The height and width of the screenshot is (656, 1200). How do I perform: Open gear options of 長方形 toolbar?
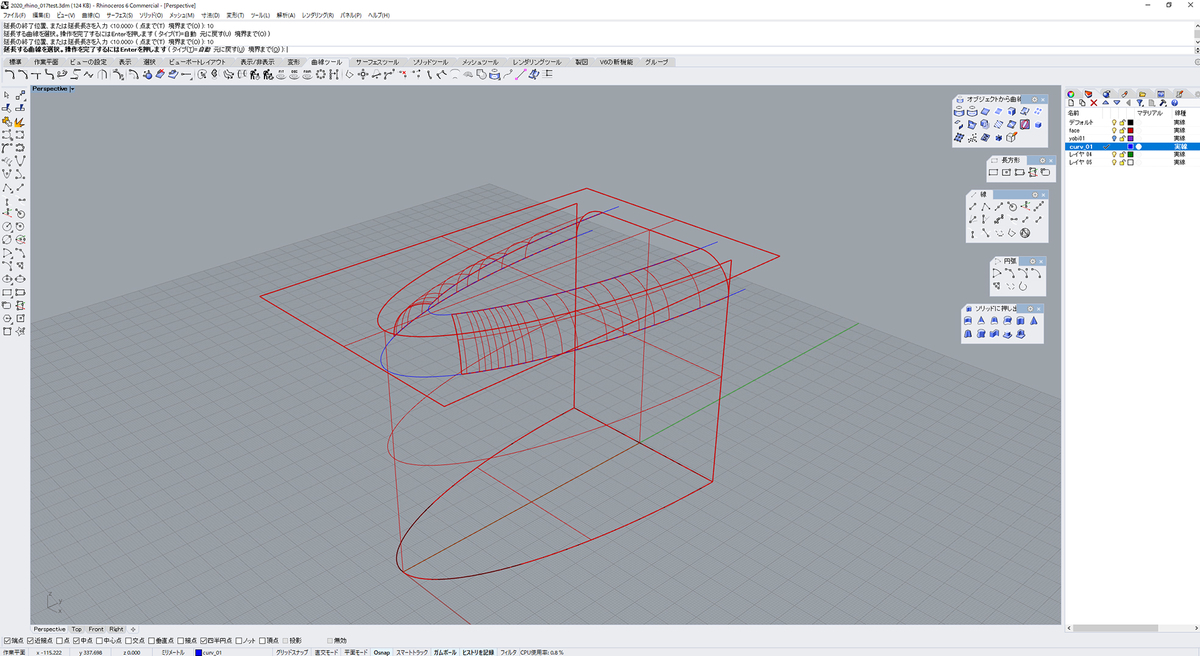point(1042,160)
